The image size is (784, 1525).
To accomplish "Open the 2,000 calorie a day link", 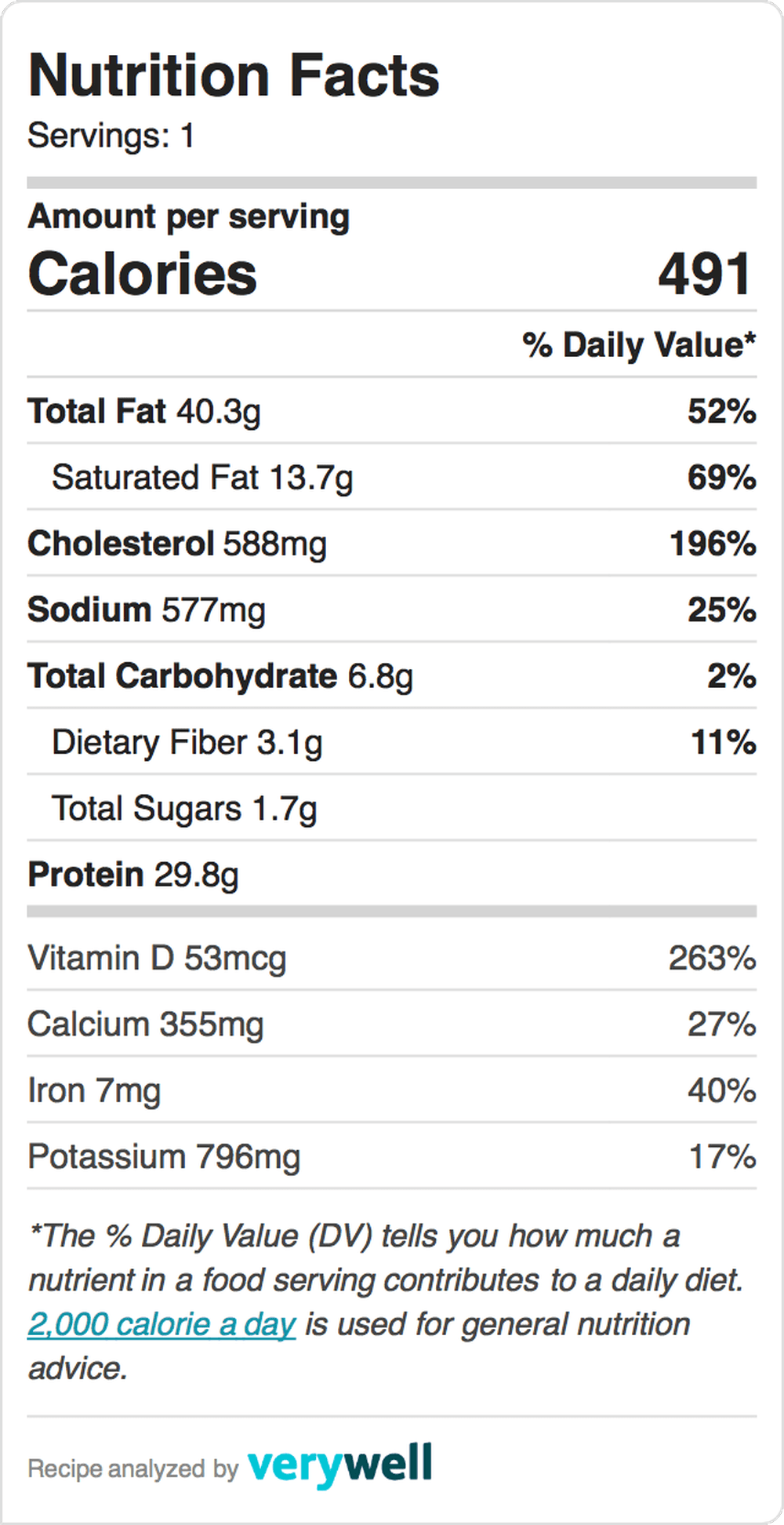I will pyautogui.click(x=162, y=1324).
